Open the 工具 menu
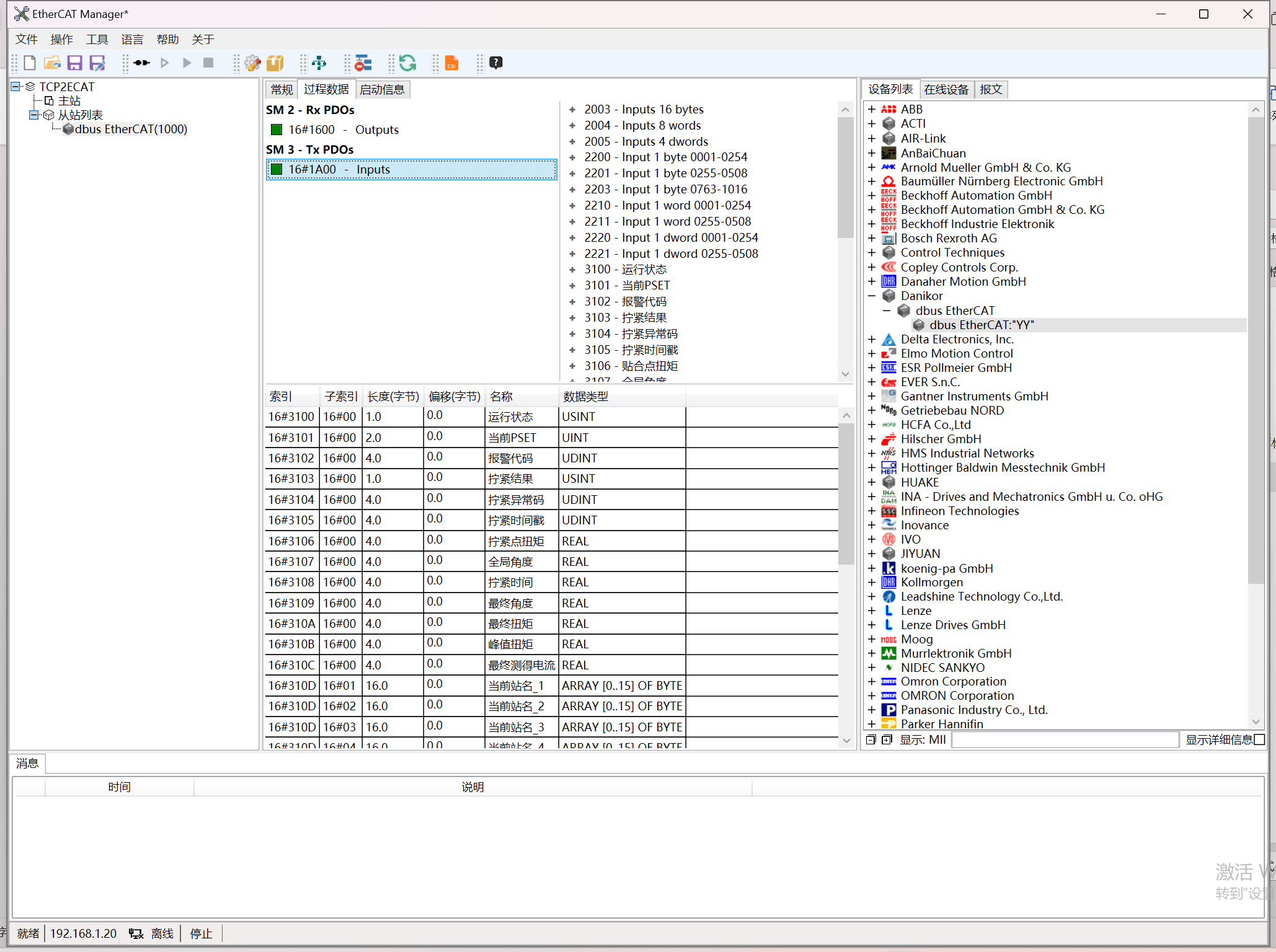 click(97, 40)
